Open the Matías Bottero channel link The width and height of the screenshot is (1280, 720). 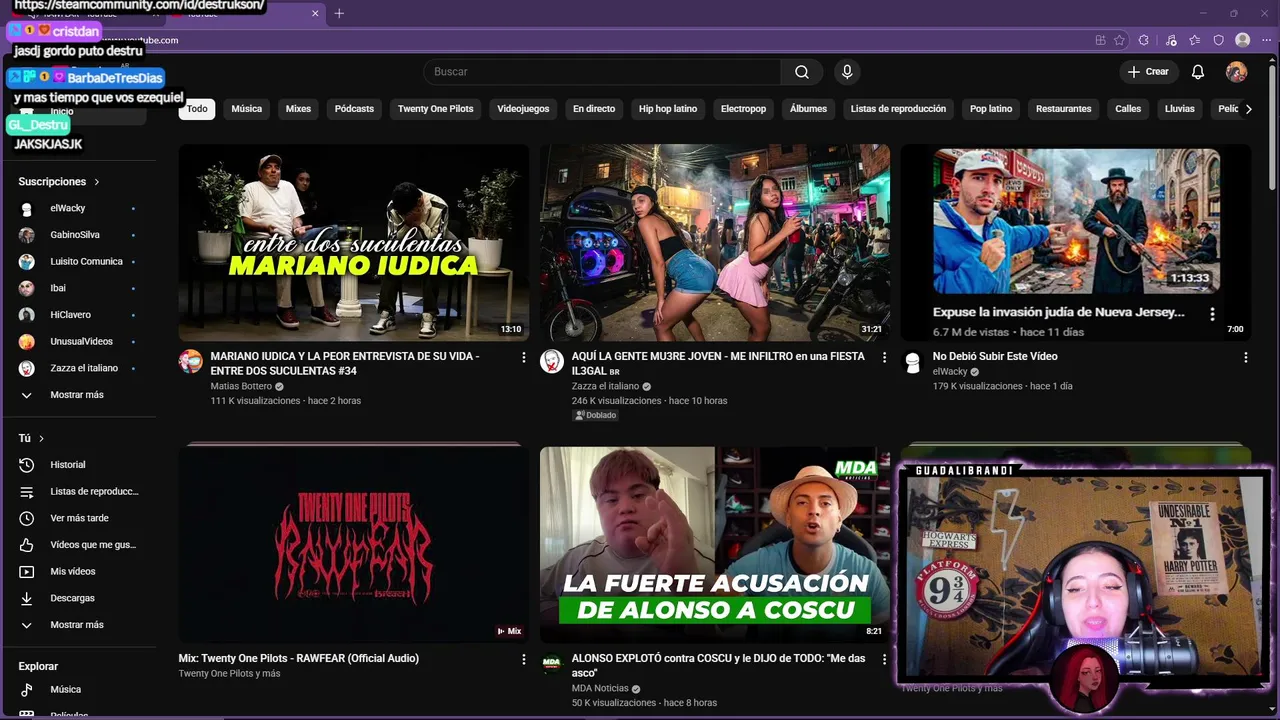tap(241, 386)
